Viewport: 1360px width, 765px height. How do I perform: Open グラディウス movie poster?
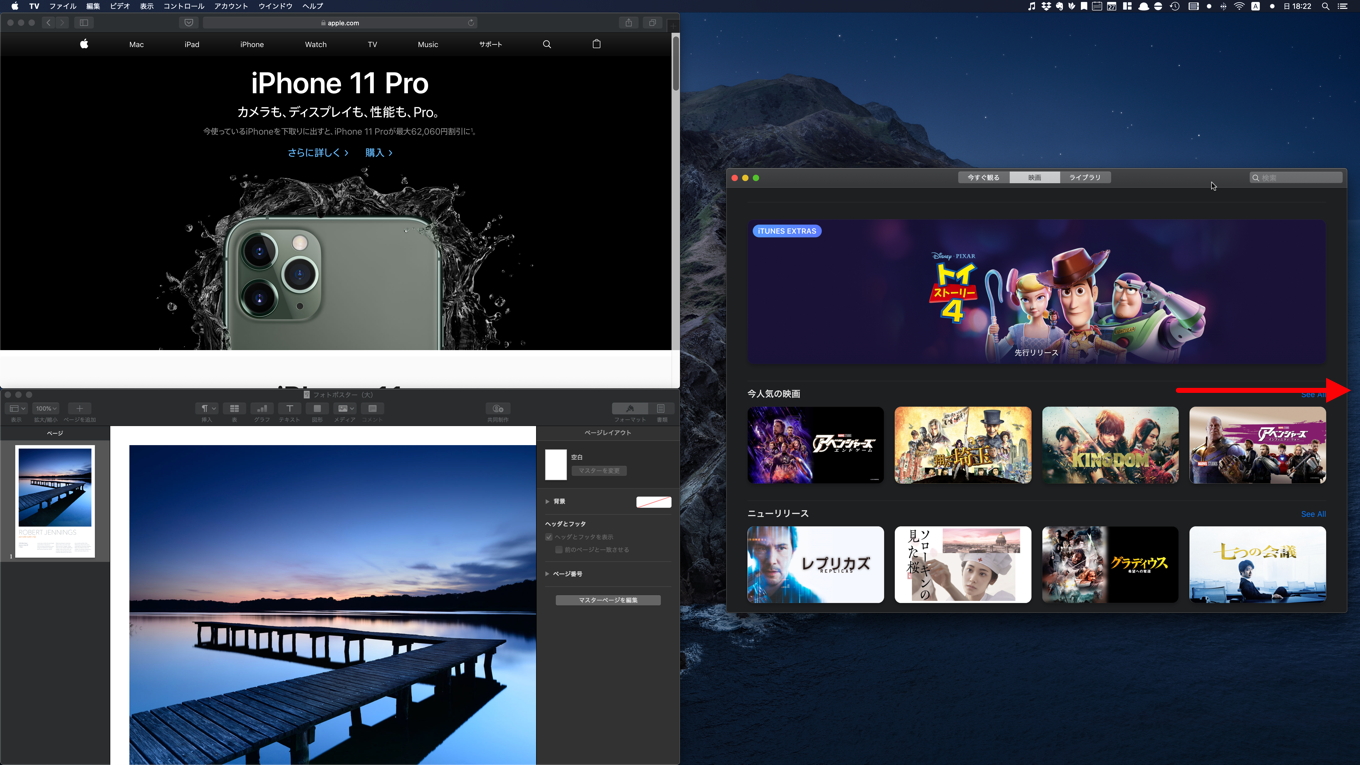coord(1110,565)
